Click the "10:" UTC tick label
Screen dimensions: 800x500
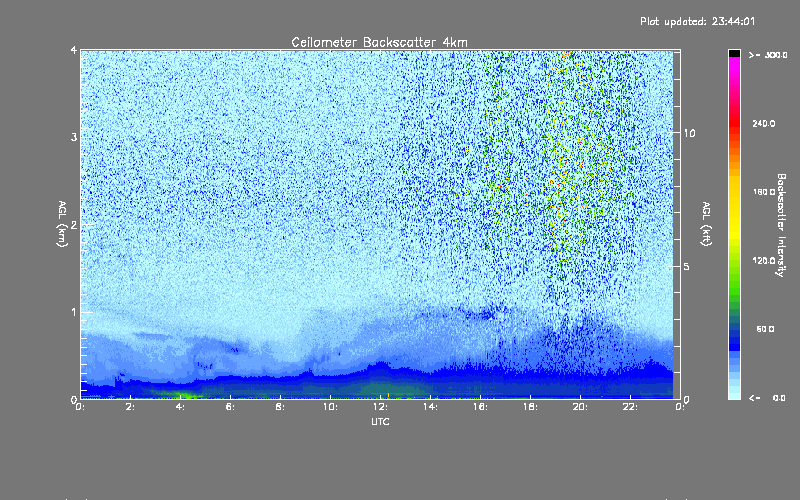[x=330, y=407]
